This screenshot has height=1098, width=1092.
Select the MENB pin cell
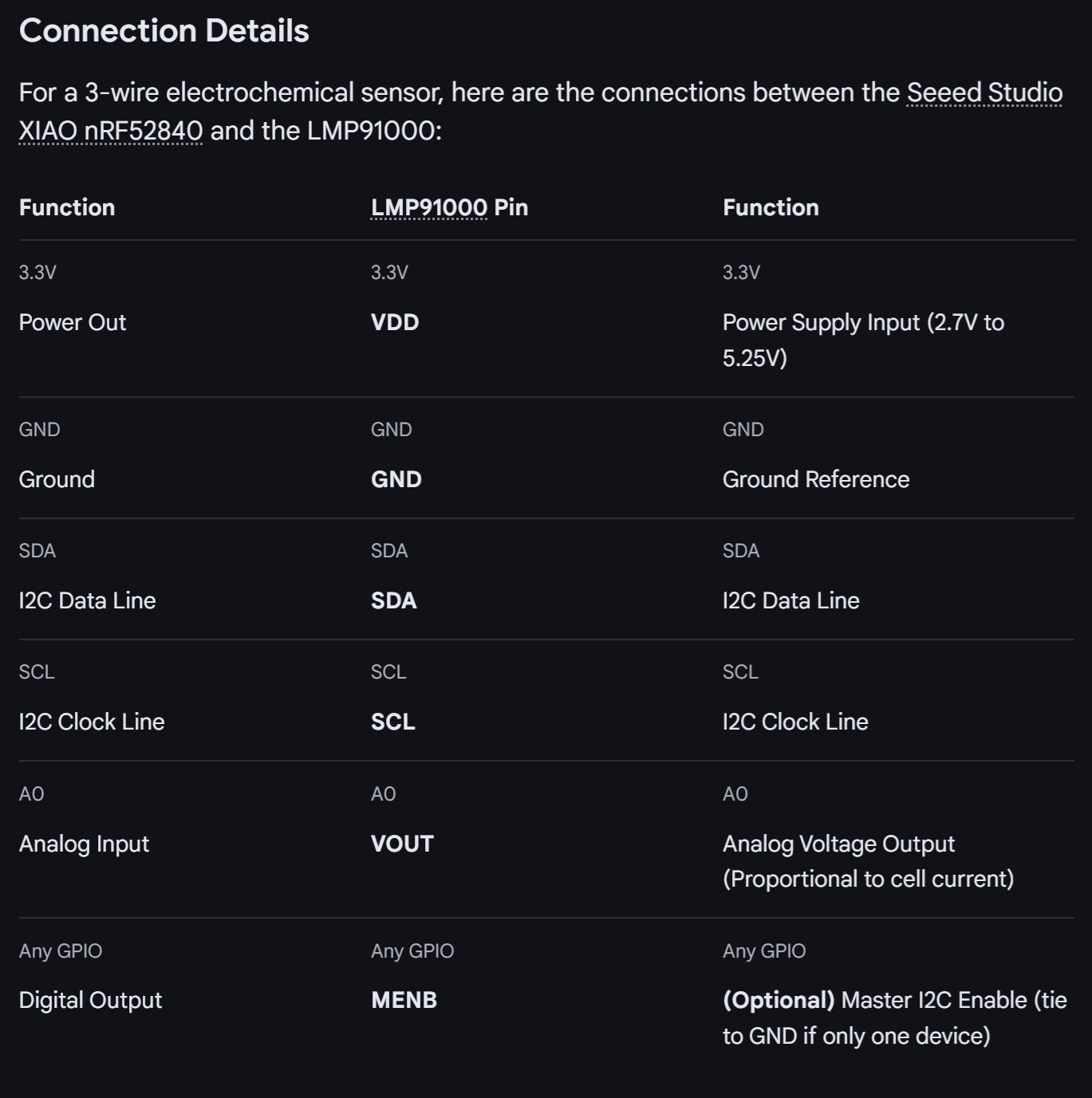coord(404,1001)
